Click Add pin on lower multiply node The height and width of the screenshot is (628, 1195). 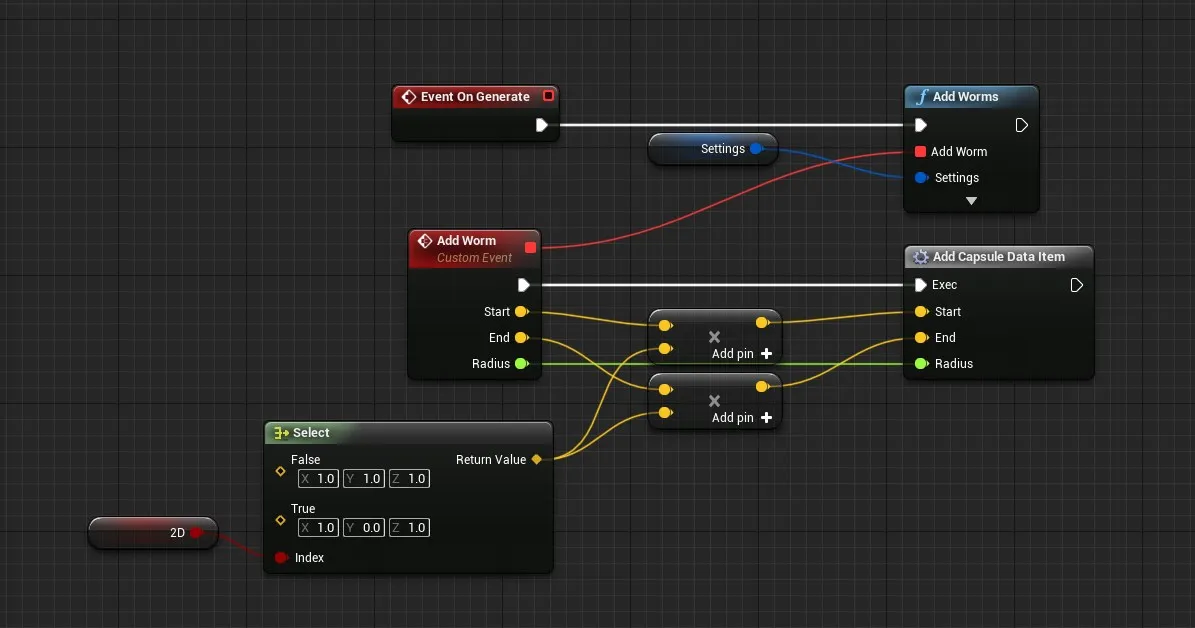(x=741, y=418)
